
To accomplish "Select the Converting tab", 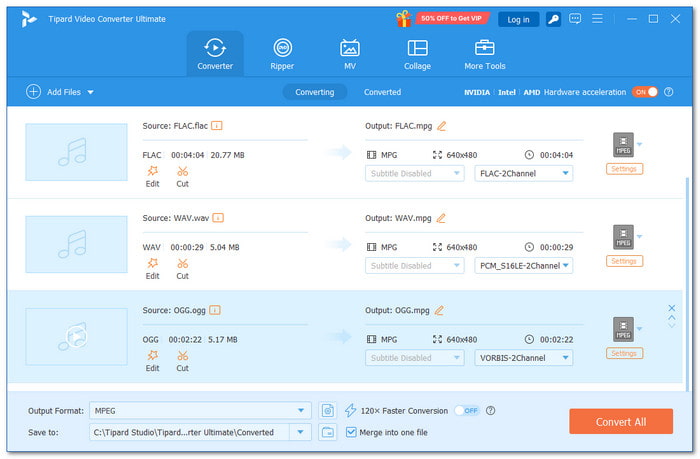I will click(314, 92).
